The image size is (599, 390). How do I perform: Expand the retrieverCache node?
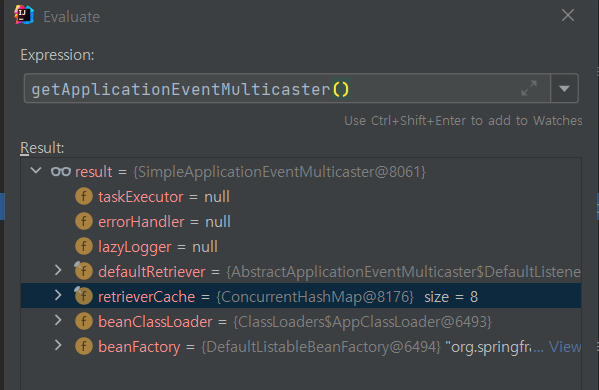point(58,295)
